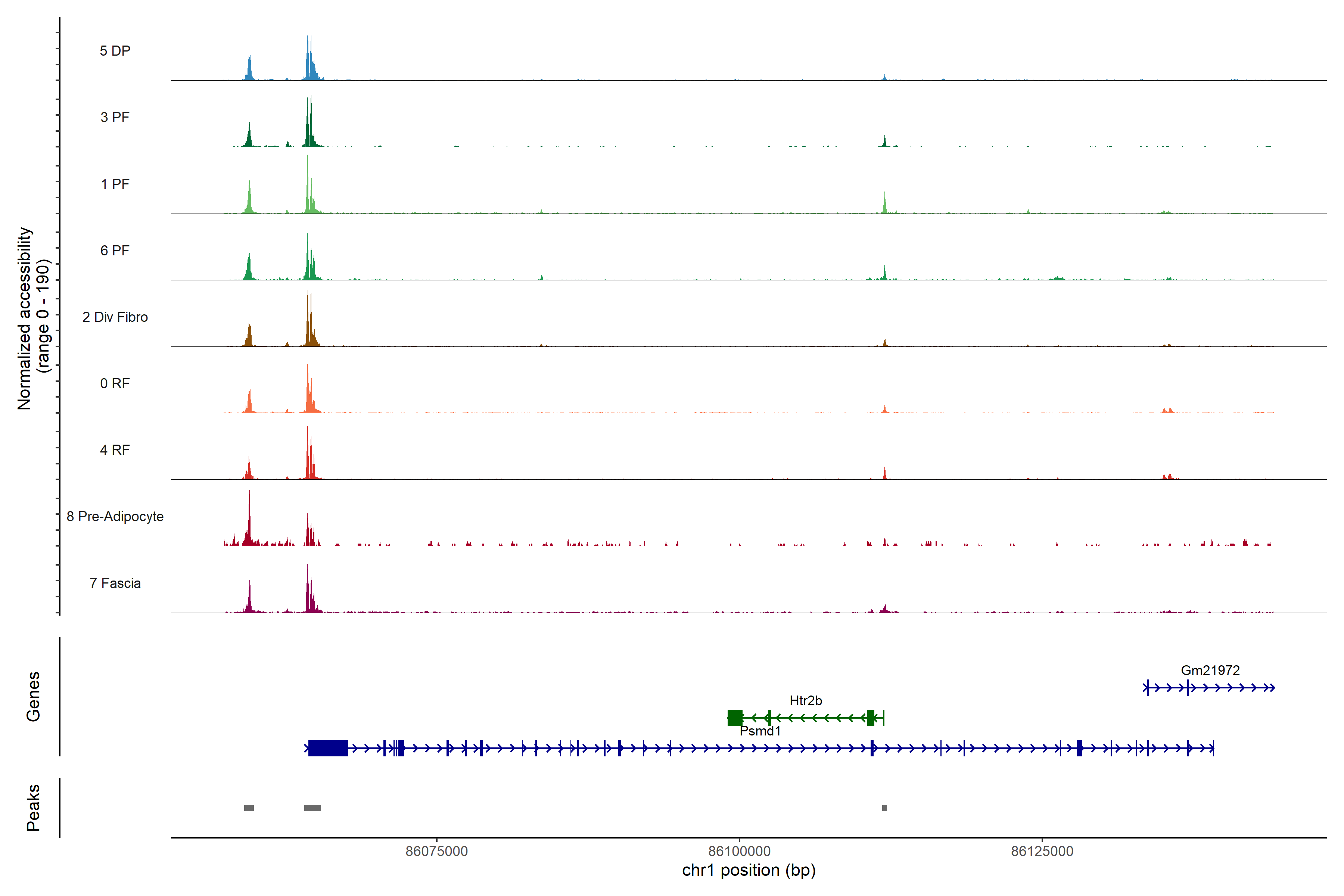Click the large Psmd1 first exon block
Viewport: 1344px width, 896px height.
coord(328,748)
